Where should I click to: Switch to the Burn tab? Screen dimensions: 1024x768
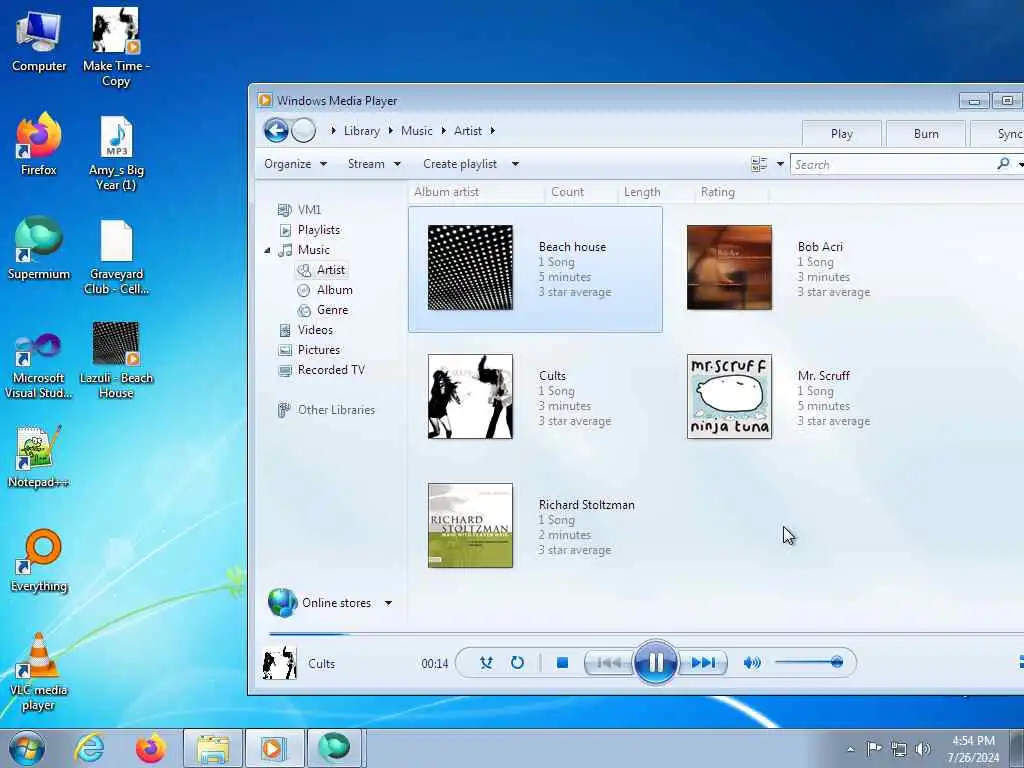[926, 133]
